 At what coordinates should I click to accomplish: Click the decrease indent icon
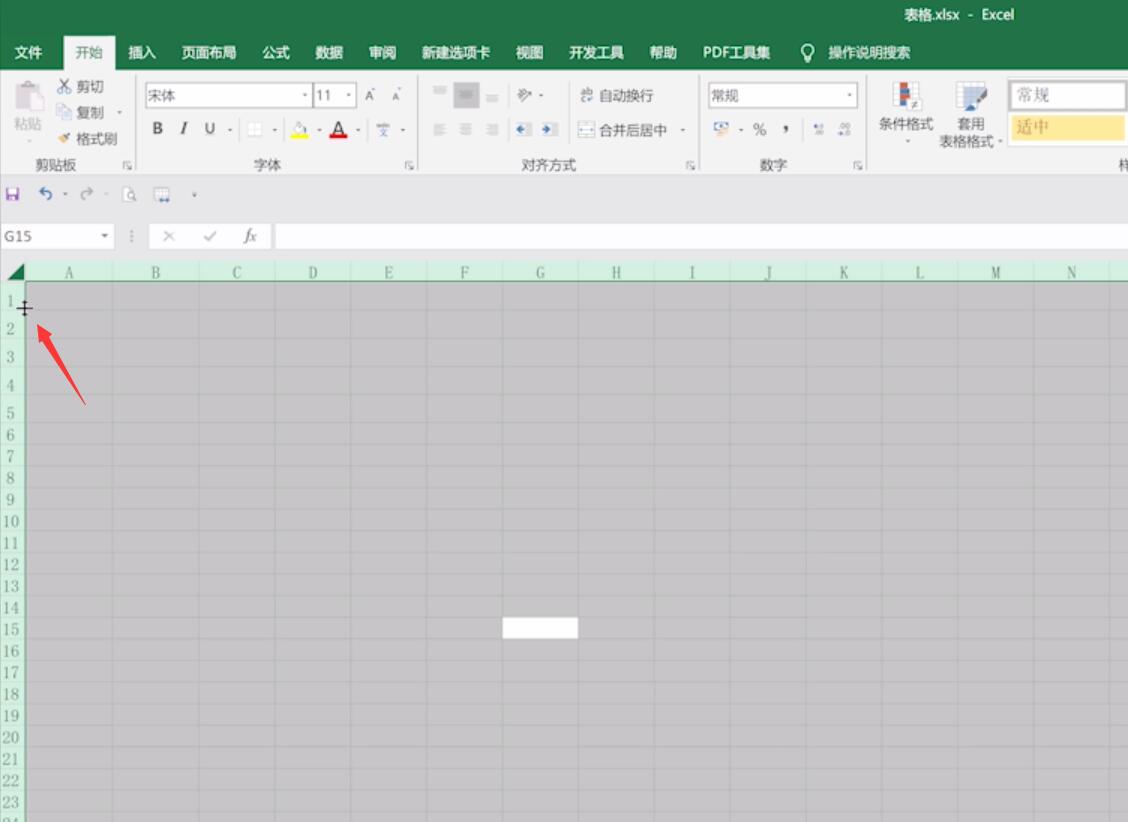524,129
